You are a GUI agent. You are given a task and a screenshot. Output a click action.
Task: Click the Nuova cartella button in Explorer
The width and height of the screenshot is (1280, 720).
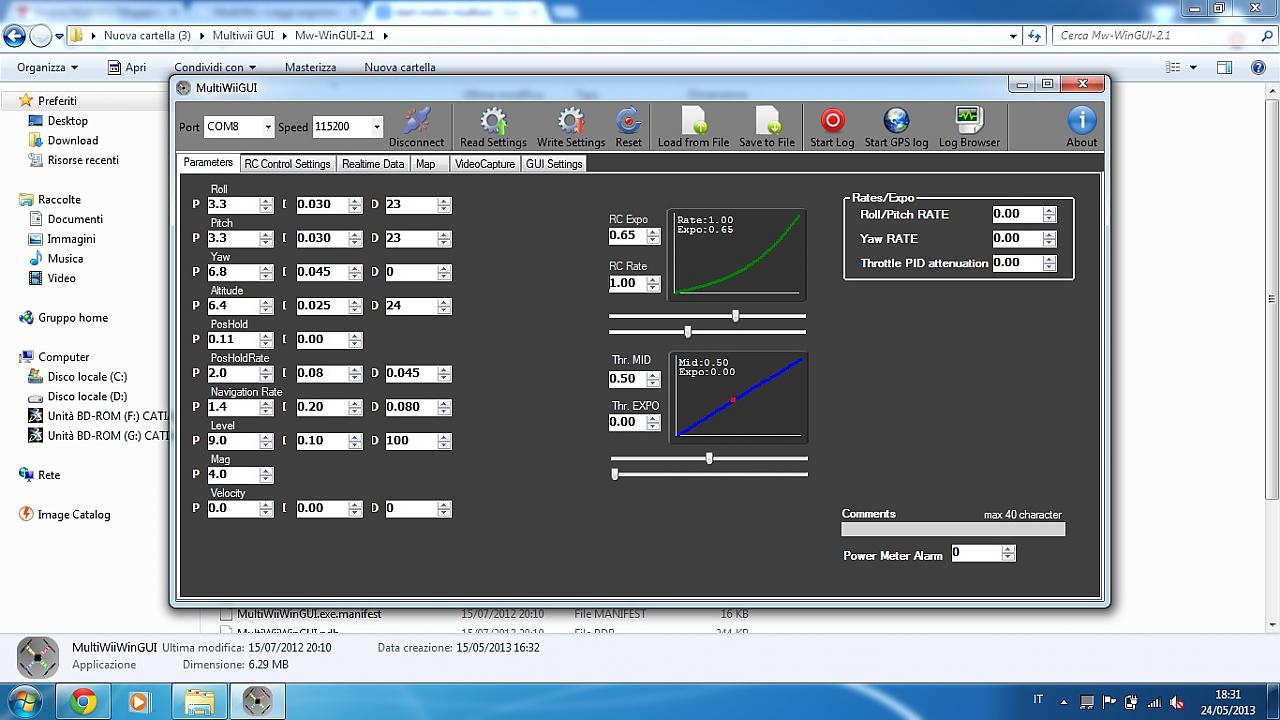400,67
